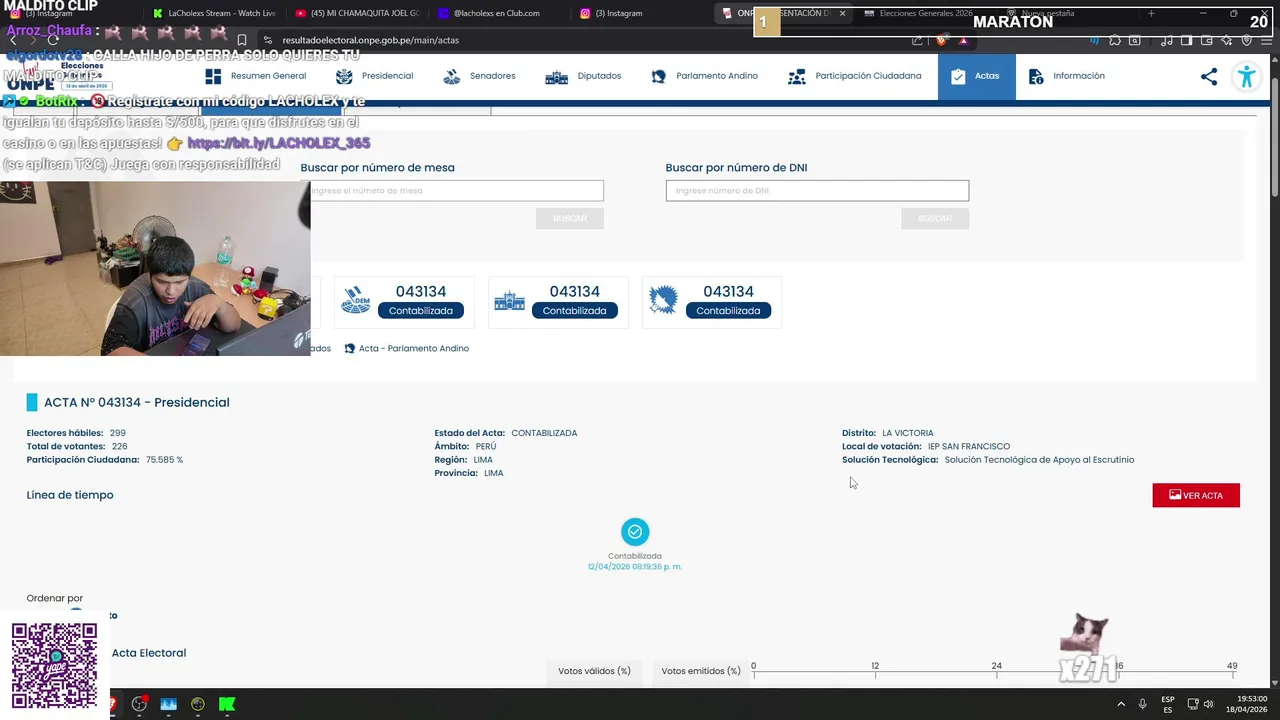Toggle the browser sidebar panel icon
Viewport: 1280px width, 720px height.
click(x=1186, y=40)
